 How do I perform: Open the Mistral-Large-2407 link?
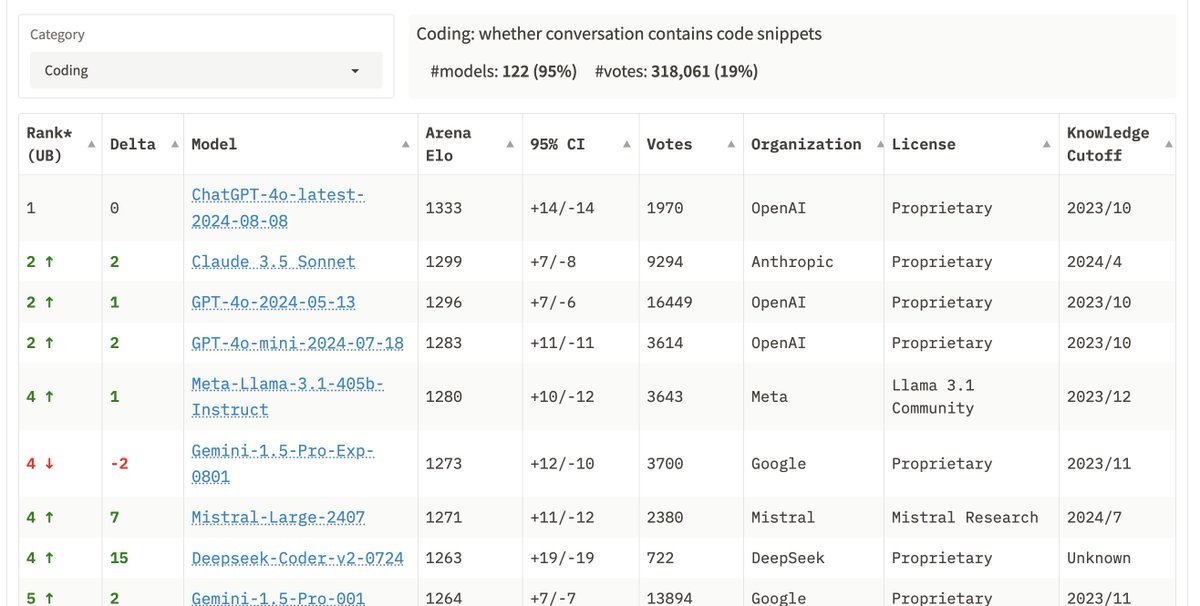pos(278,518)
